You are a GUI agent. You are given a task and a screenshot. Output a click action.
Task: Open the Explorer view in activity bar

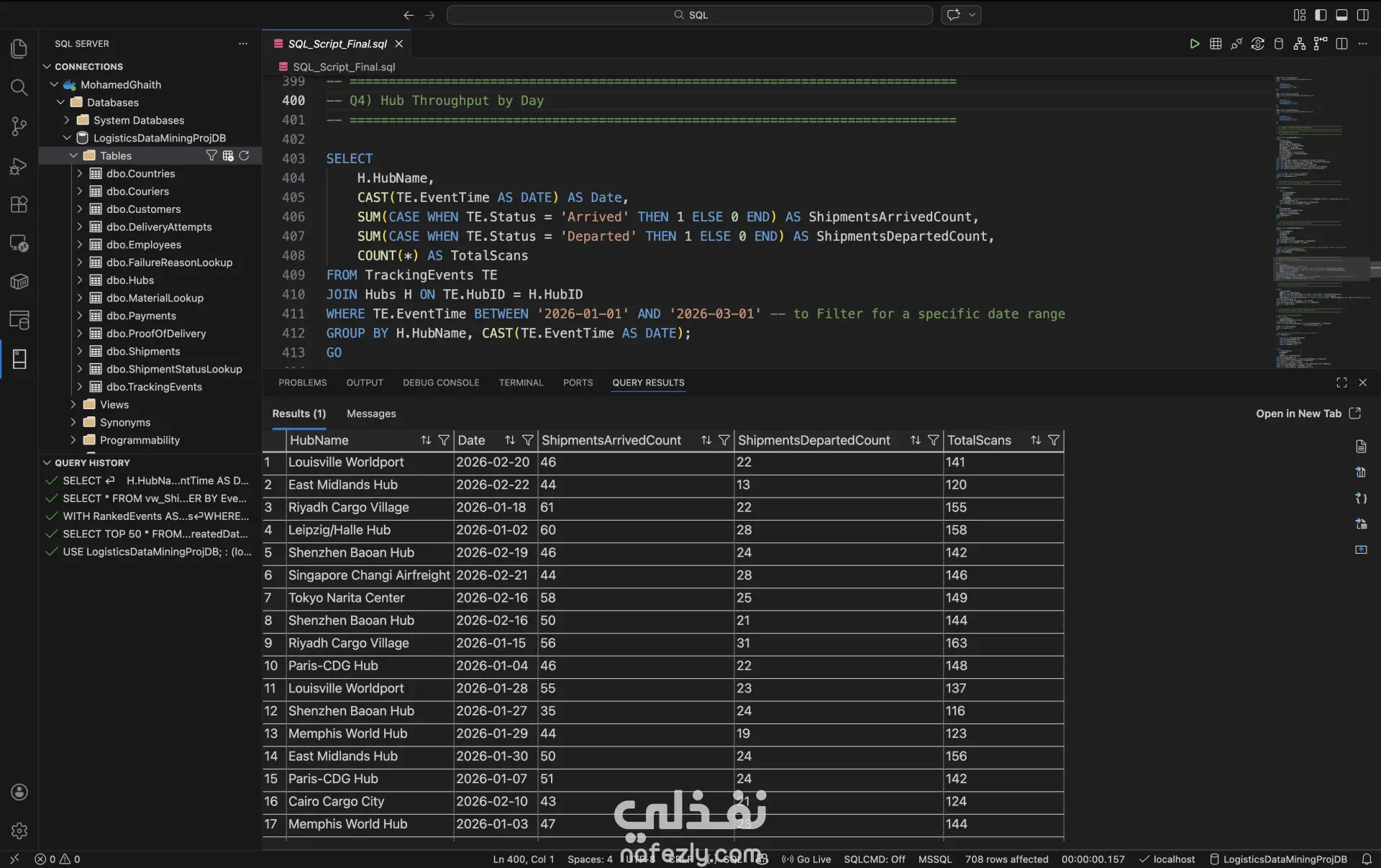pyautogui.click(x=19, y=49)
